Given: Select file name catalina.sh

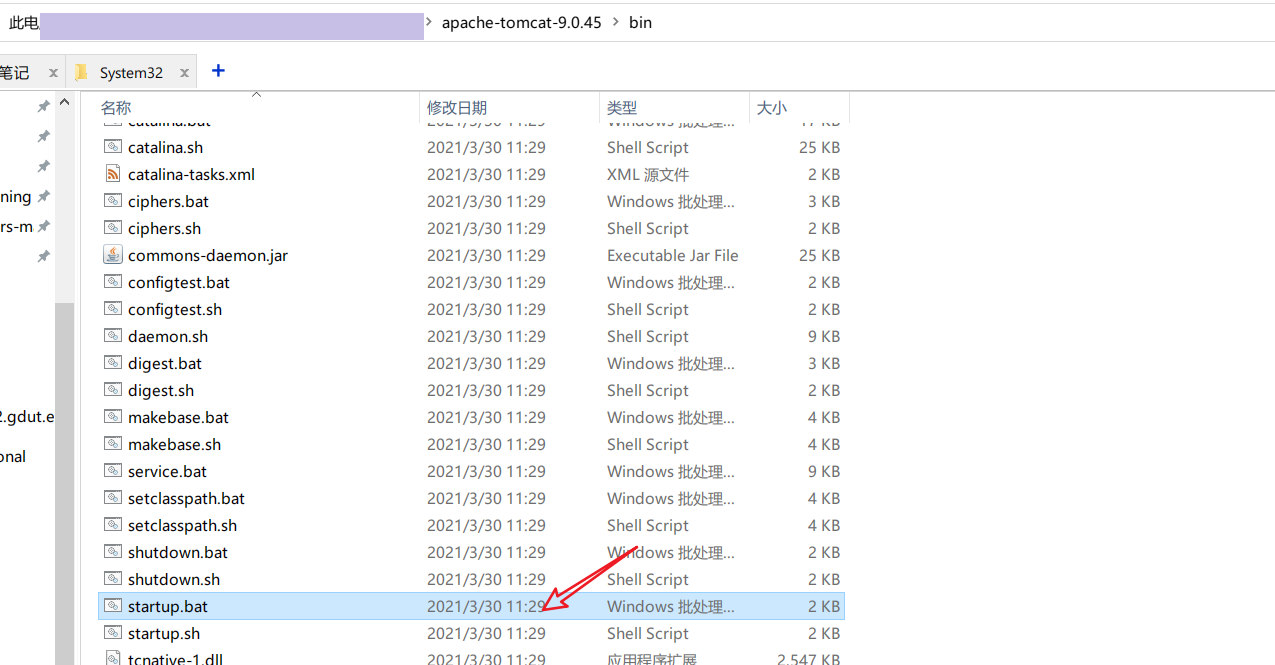Looking at the screenshot, I should [x=165, y=147].
